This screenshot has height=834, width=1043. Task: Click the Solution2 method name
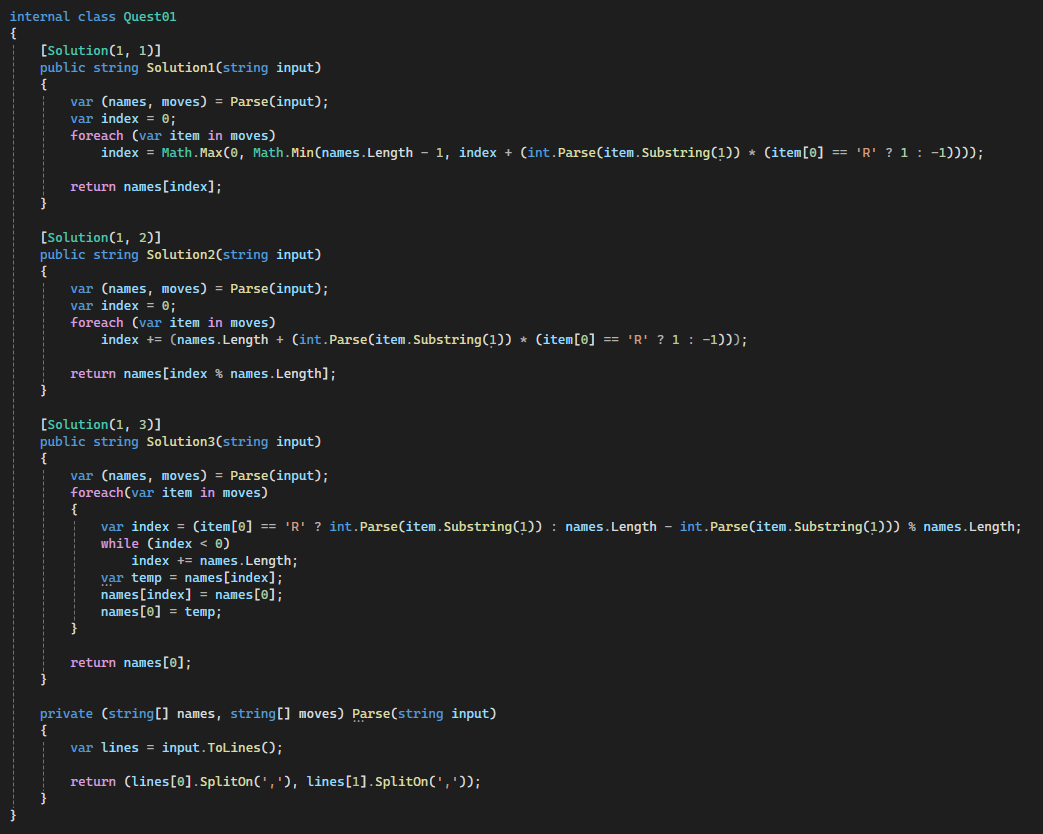coord(181,255)
